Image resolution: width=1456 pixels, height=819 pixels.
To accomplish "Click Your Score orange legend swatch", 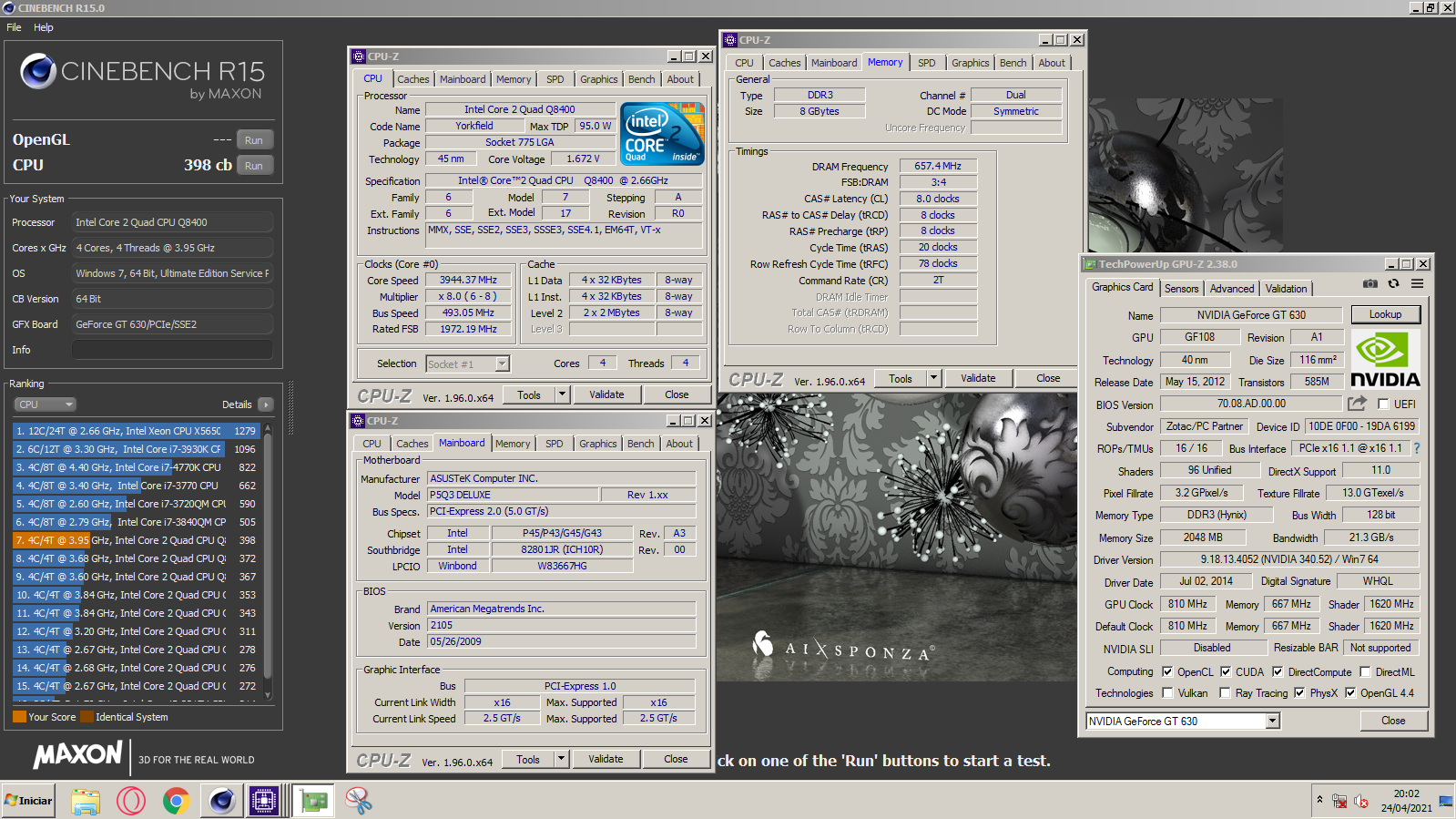I will [19, 717].
